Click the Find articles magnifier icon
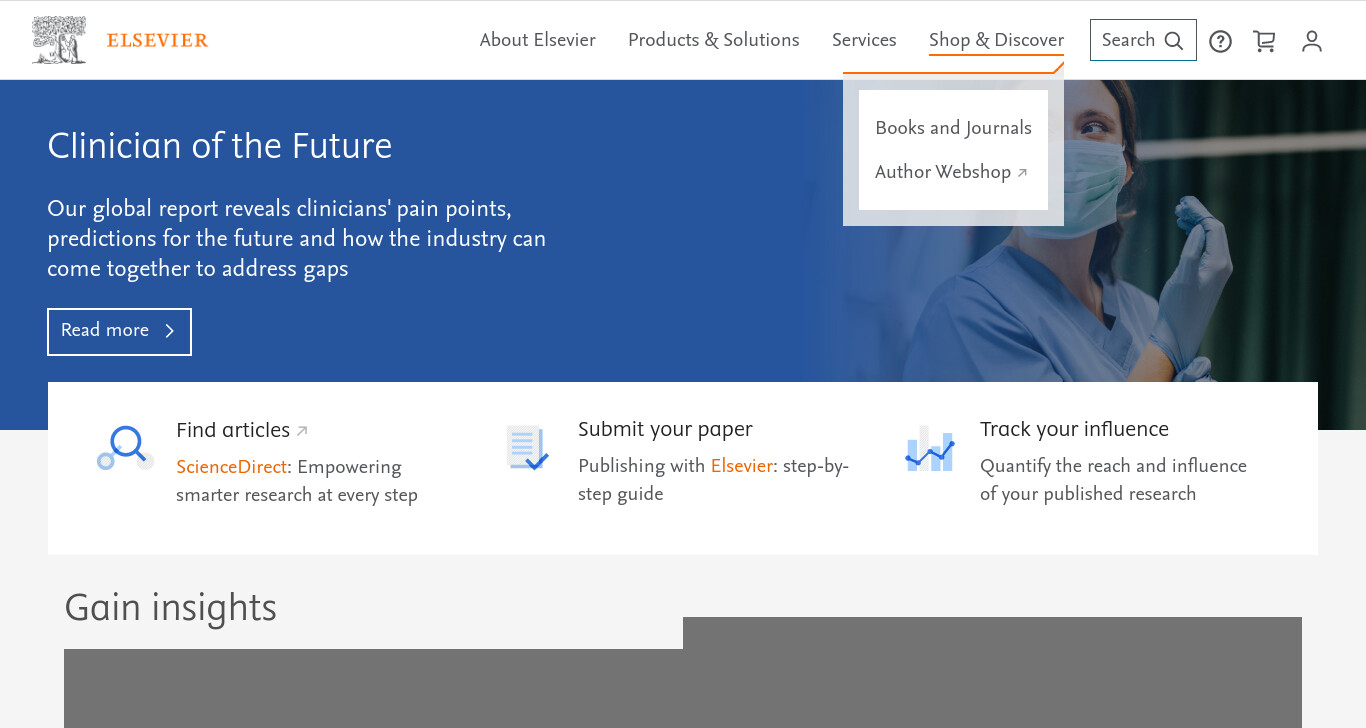The height and width of the screenshot is (728, 1366). pyautogui.click(x=126, y=448)
